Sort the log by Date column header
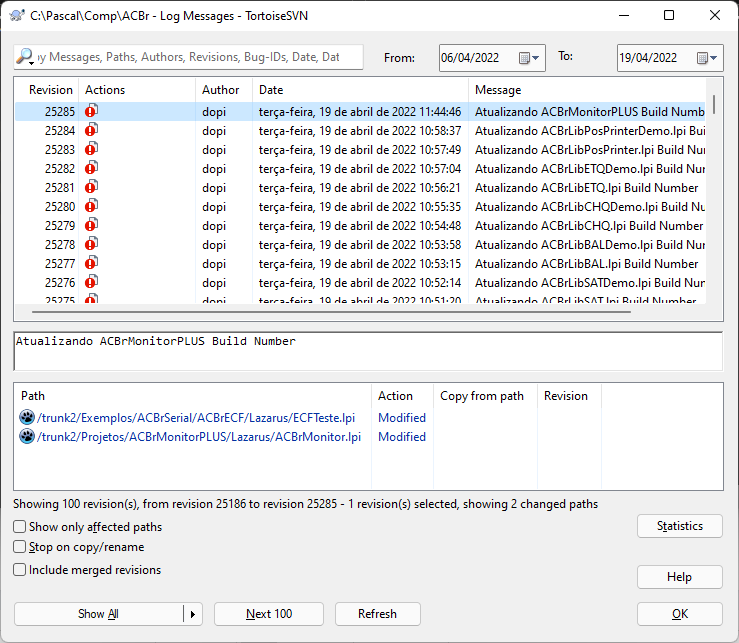 click(x=361, y=90)
